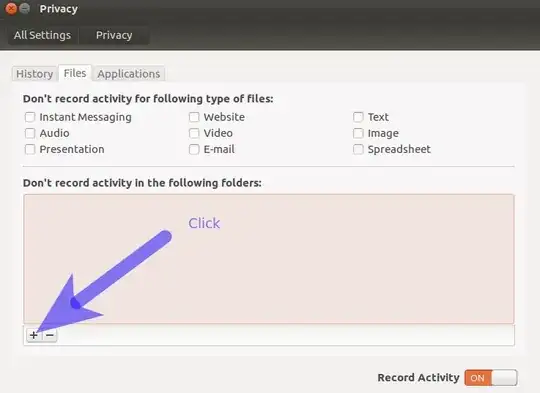Image resolution: width=540 pixels, height=393 pixels.
Task: Click inside the excluded folders list area
Action: point(269,259)
